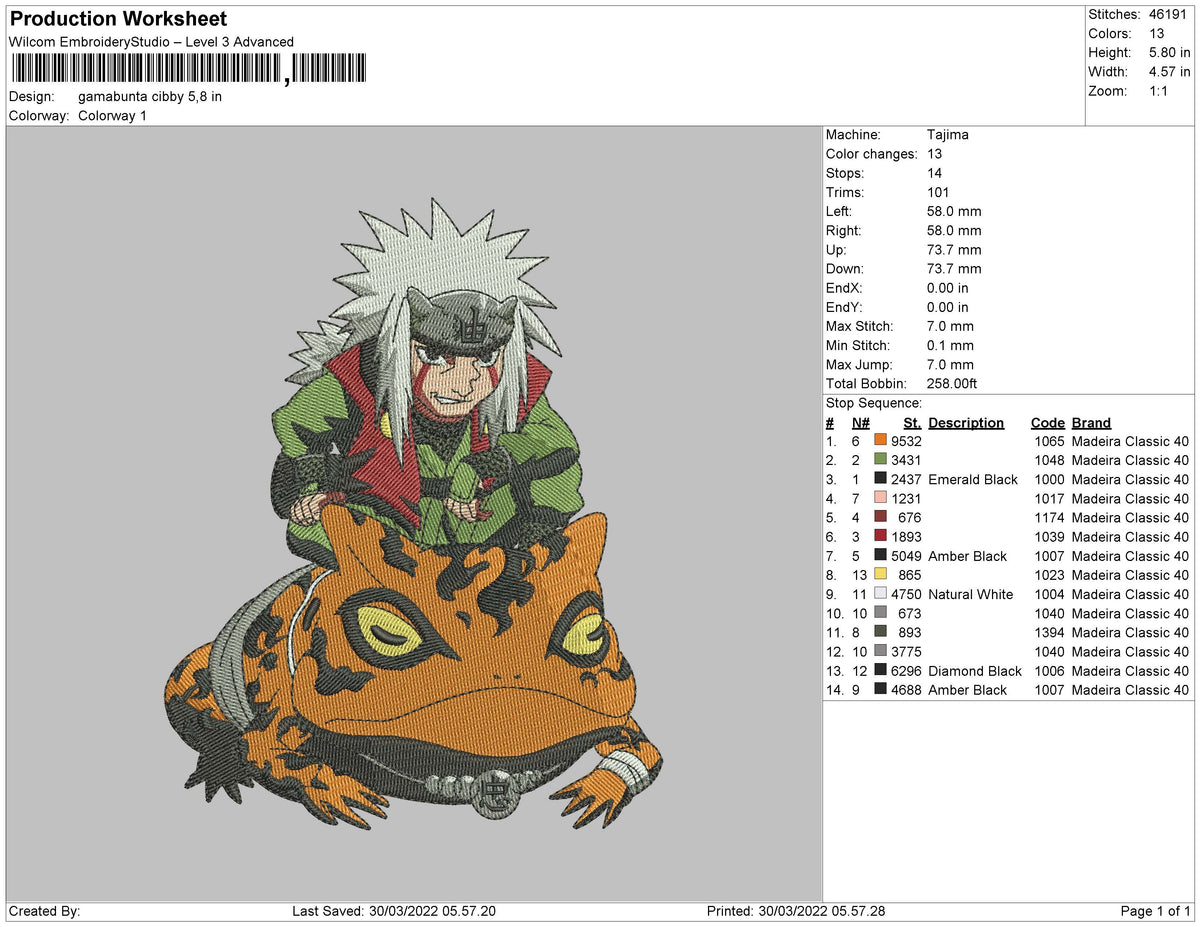Click the Width value 4.57 in
1200x927 pixels.
click(1169, 72)
